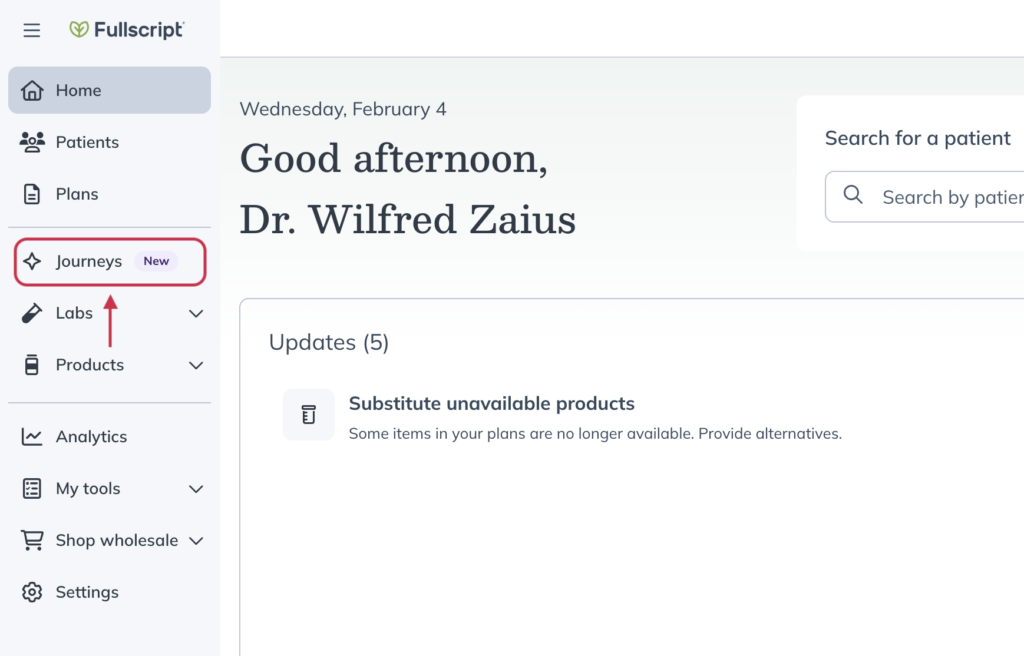Expand the Products section

[x=196, y=364]
